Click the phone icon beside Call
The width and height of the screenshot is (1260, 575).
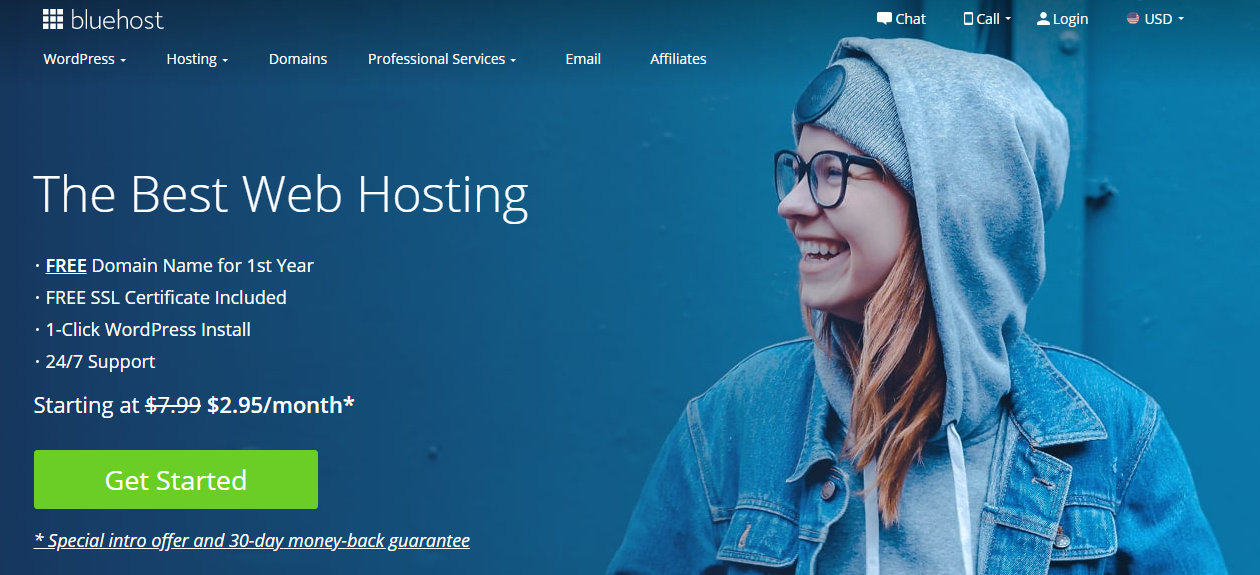[x=968, y=19]
